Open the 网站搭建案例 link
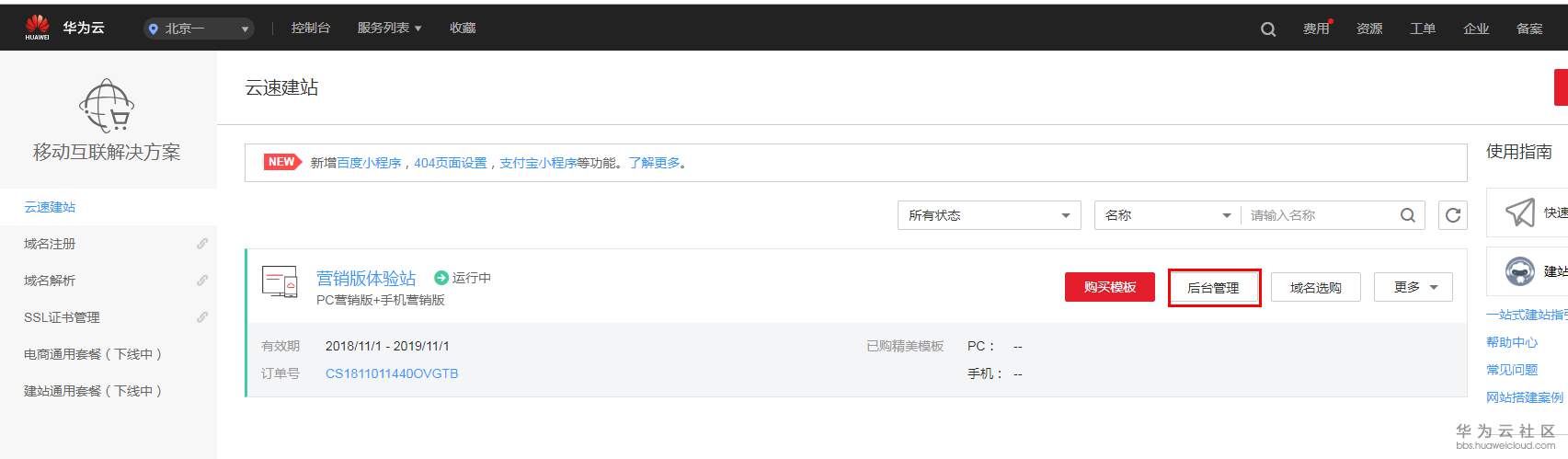Viewport: 1568px width, 459px height. tap(1525, 397)
